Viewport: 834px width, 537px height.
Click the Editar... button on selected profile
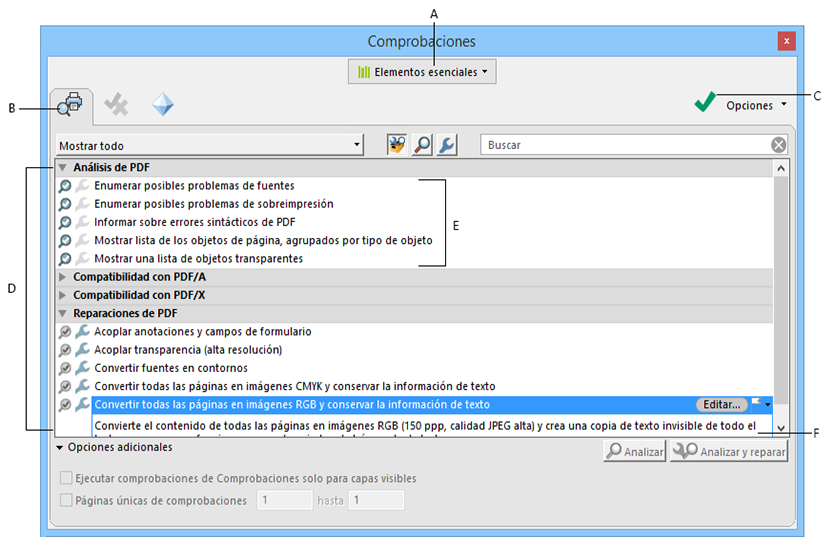[x=722, y=405]
